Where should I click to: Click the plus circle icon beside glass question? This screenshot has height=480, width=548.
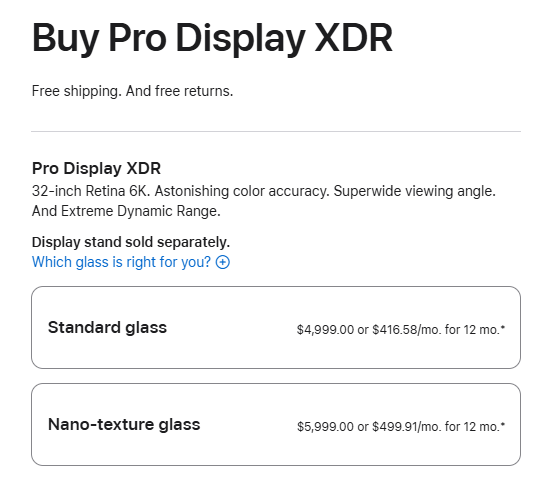coord(223,262)
